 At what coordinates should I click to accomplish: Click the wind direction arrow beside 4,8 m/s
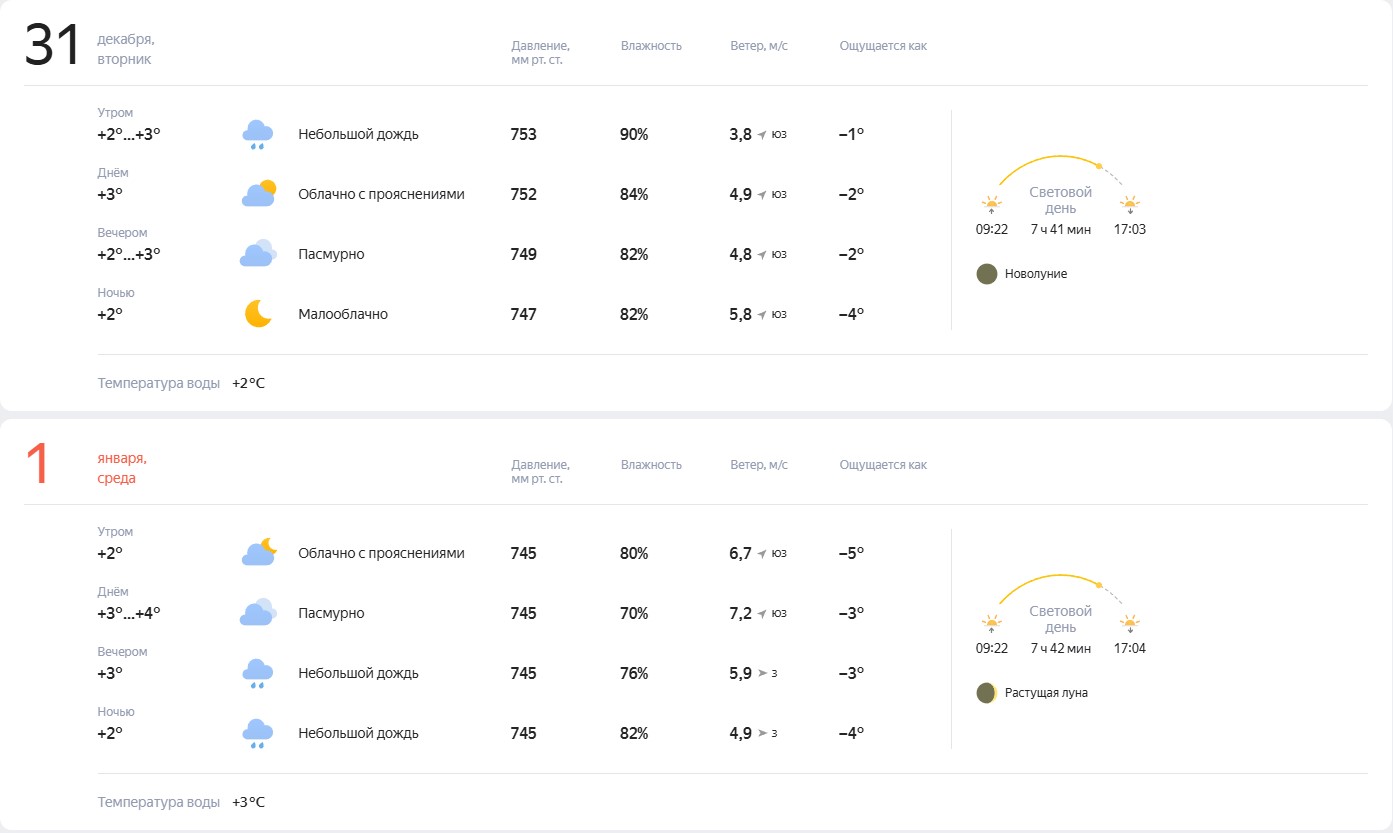click(762, 255)
